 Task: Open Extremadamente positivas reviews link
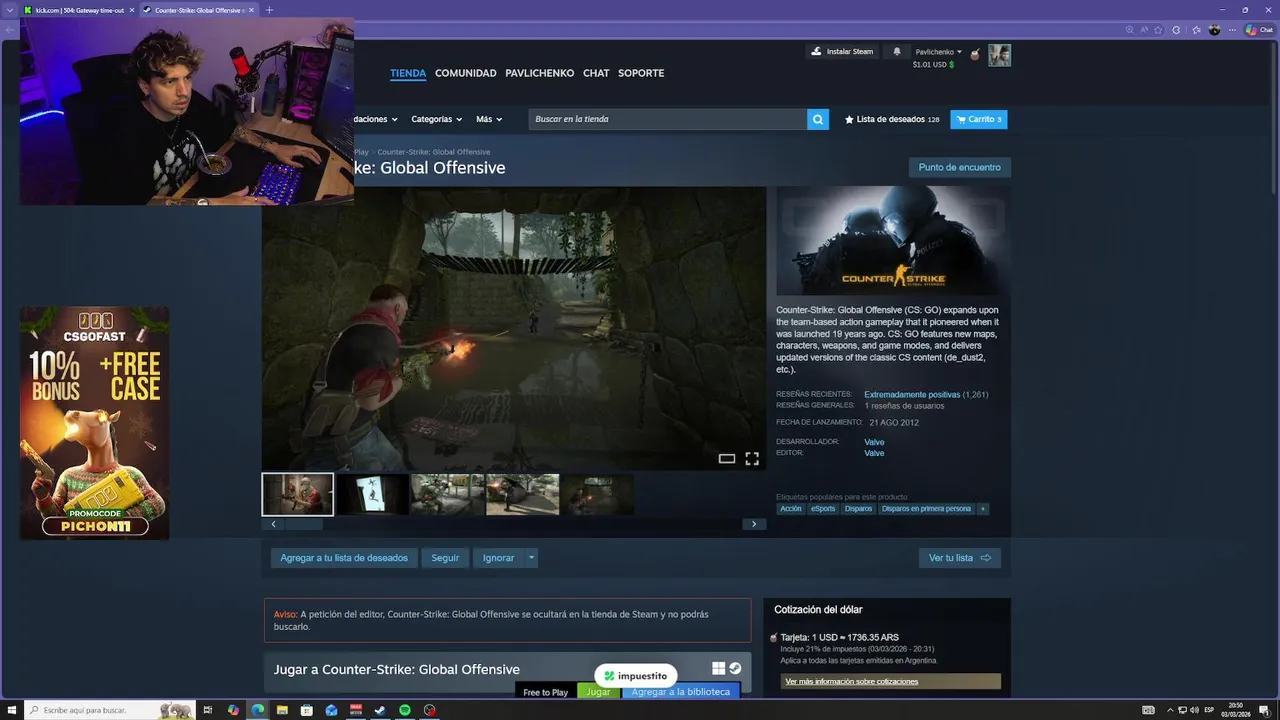(912, 395)
